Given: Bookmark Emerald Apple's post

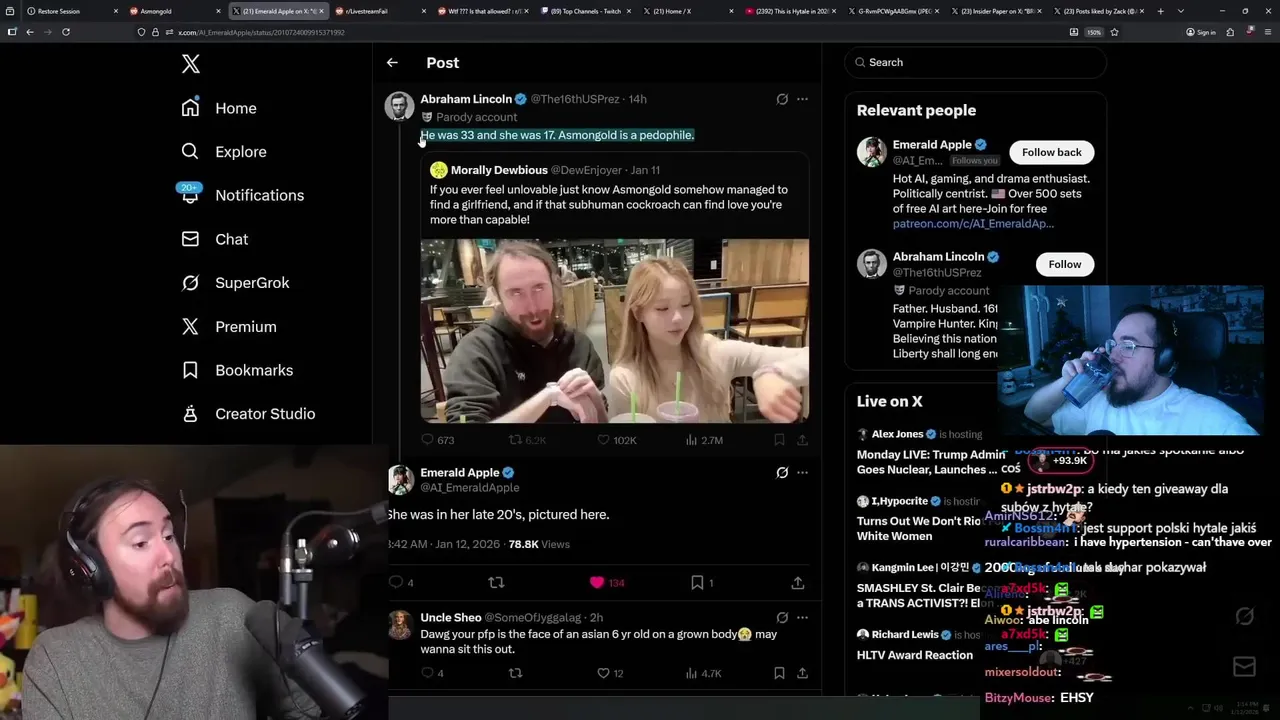Looking at the screenshot, I should [x=701, y=582].
